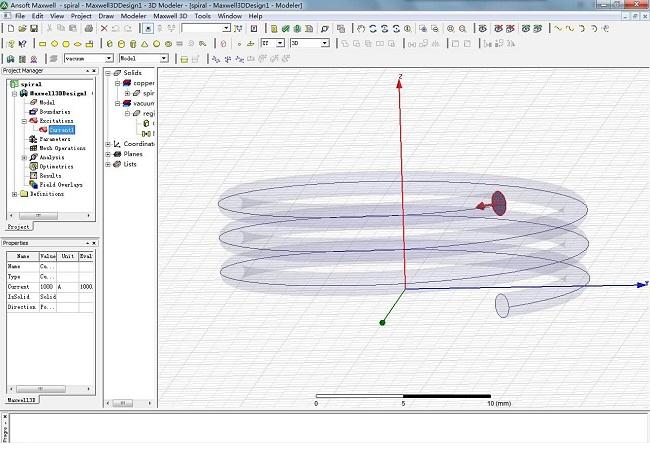Select the Draw ellipse tool
The height and width of the screenshot is (460, 650).
tap(78, 44)
